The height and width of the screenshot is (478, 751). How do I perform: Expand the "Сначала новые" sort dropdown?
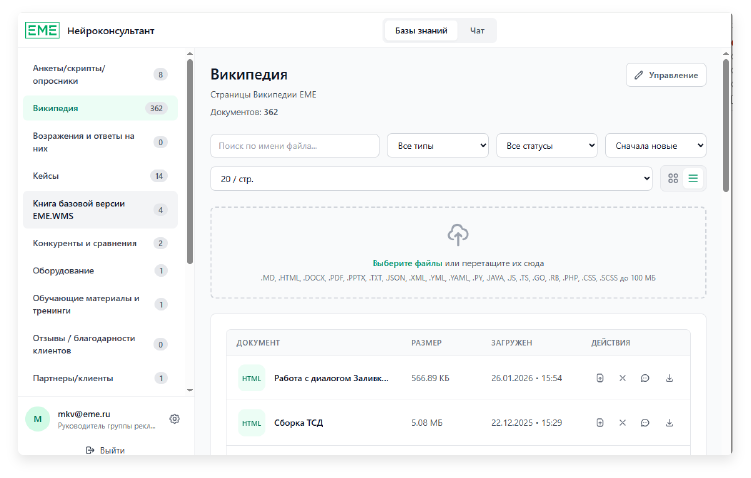point(655,146)
